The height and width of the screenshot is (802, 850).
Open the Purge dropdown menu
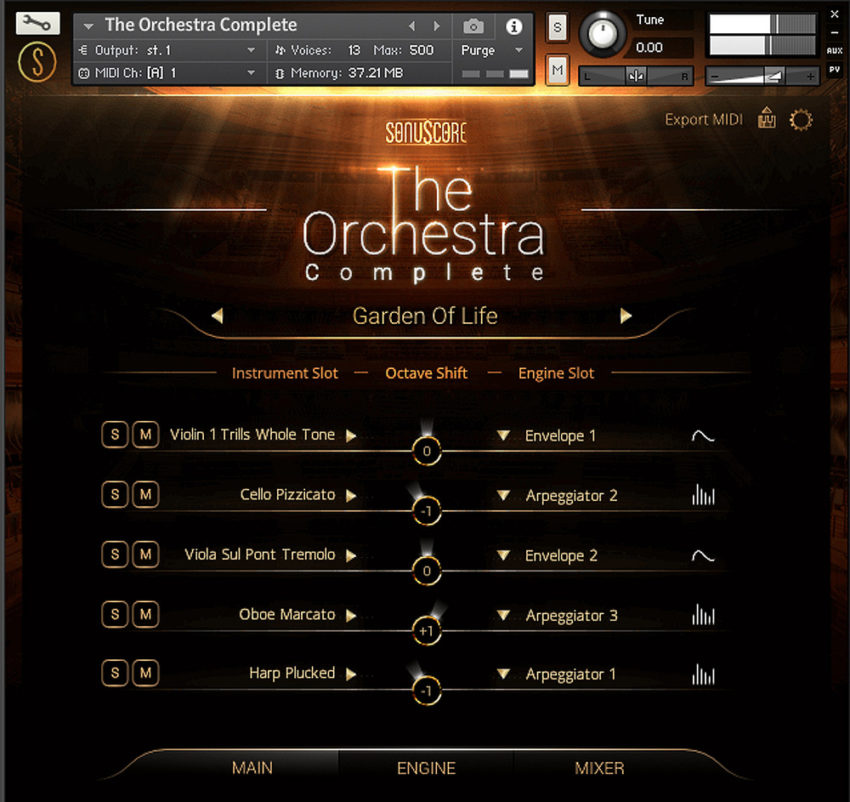pos(492,50)
